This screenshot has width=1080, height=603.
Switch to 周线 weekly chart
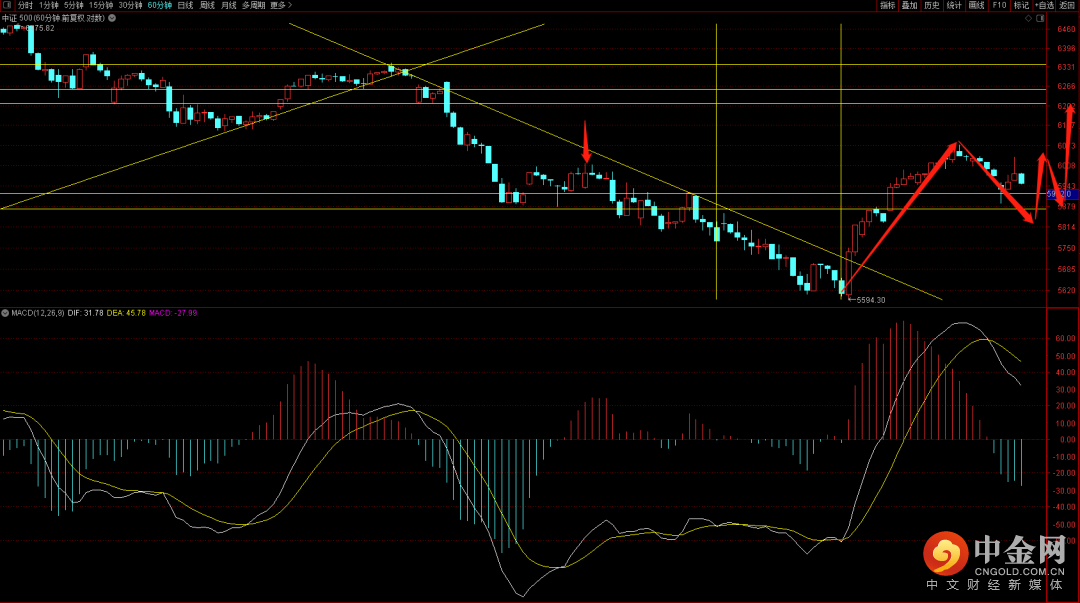(207, 5)
